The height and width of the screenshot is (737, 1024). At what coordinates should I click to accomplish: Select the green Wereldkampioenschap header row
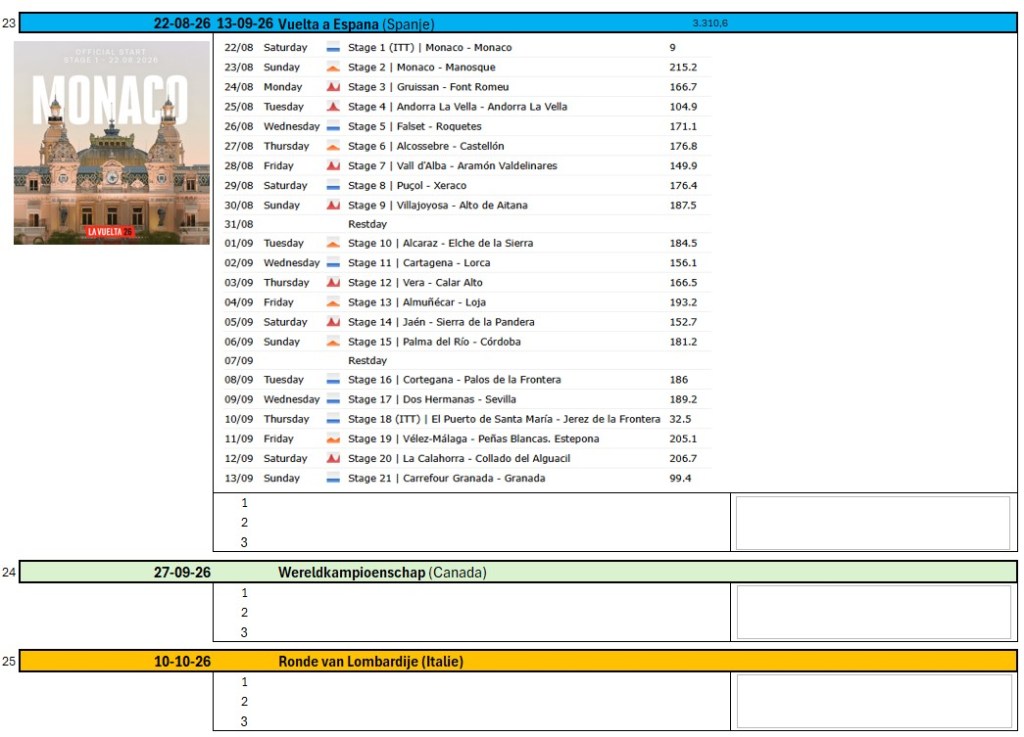coord(518,572)
